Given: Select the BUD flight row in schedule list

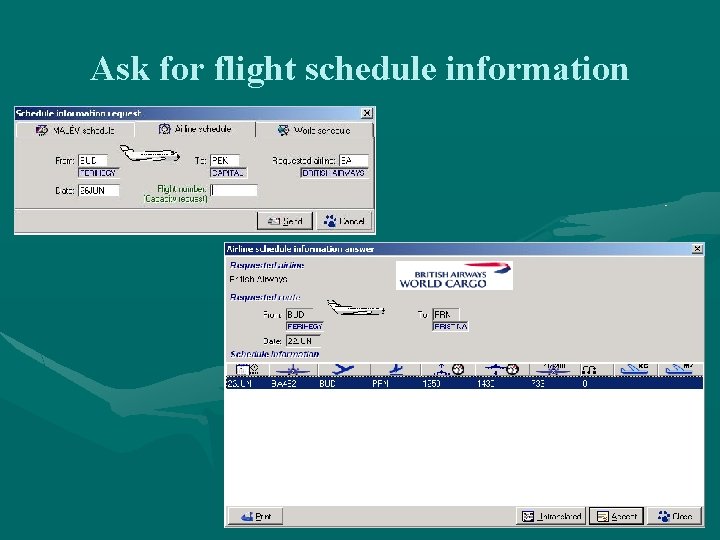Looking at the screenshot, I should point(464,383).
